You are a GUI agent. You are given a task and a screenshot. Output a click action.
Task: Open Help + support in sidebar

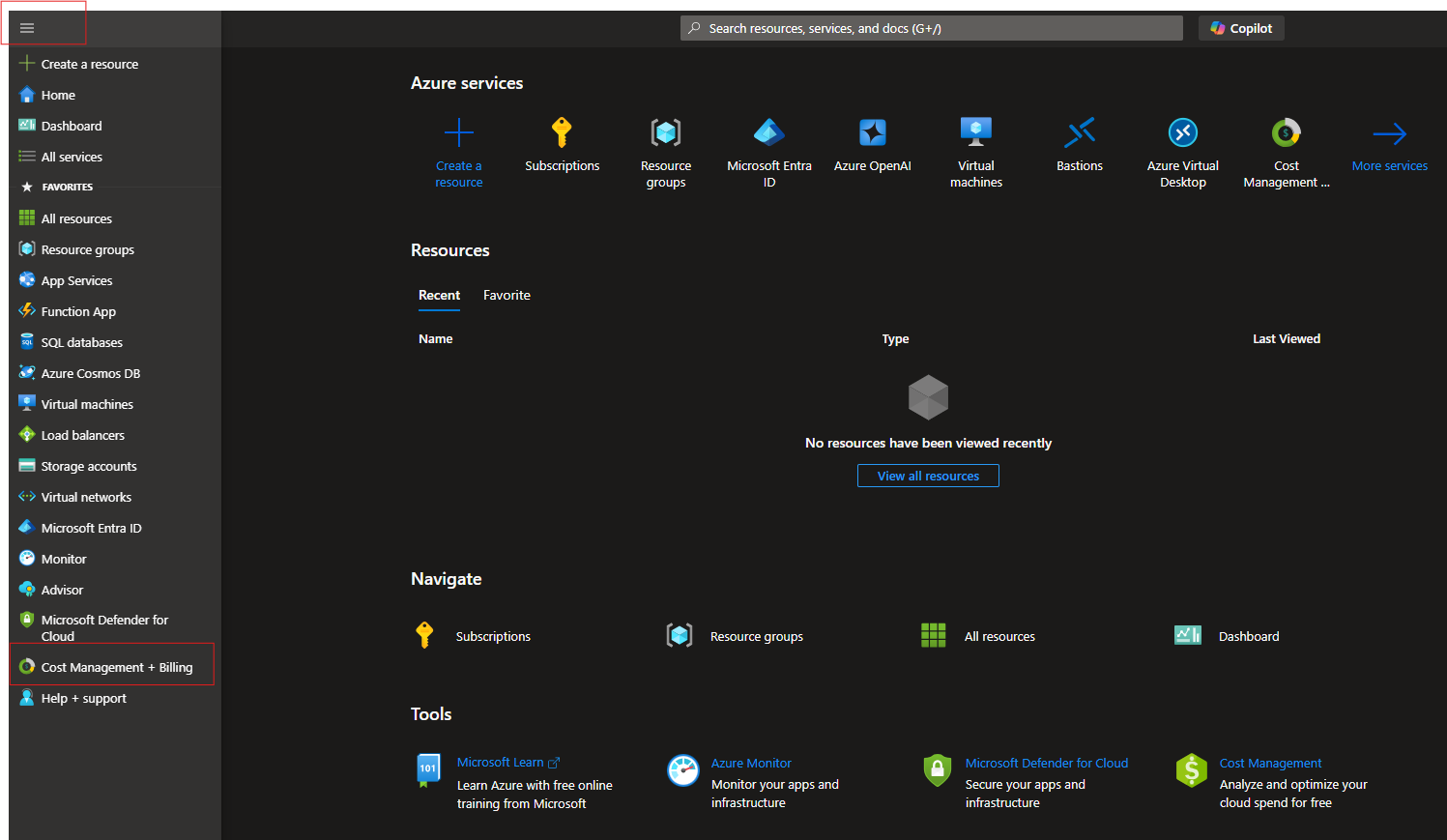click(72, 698)
